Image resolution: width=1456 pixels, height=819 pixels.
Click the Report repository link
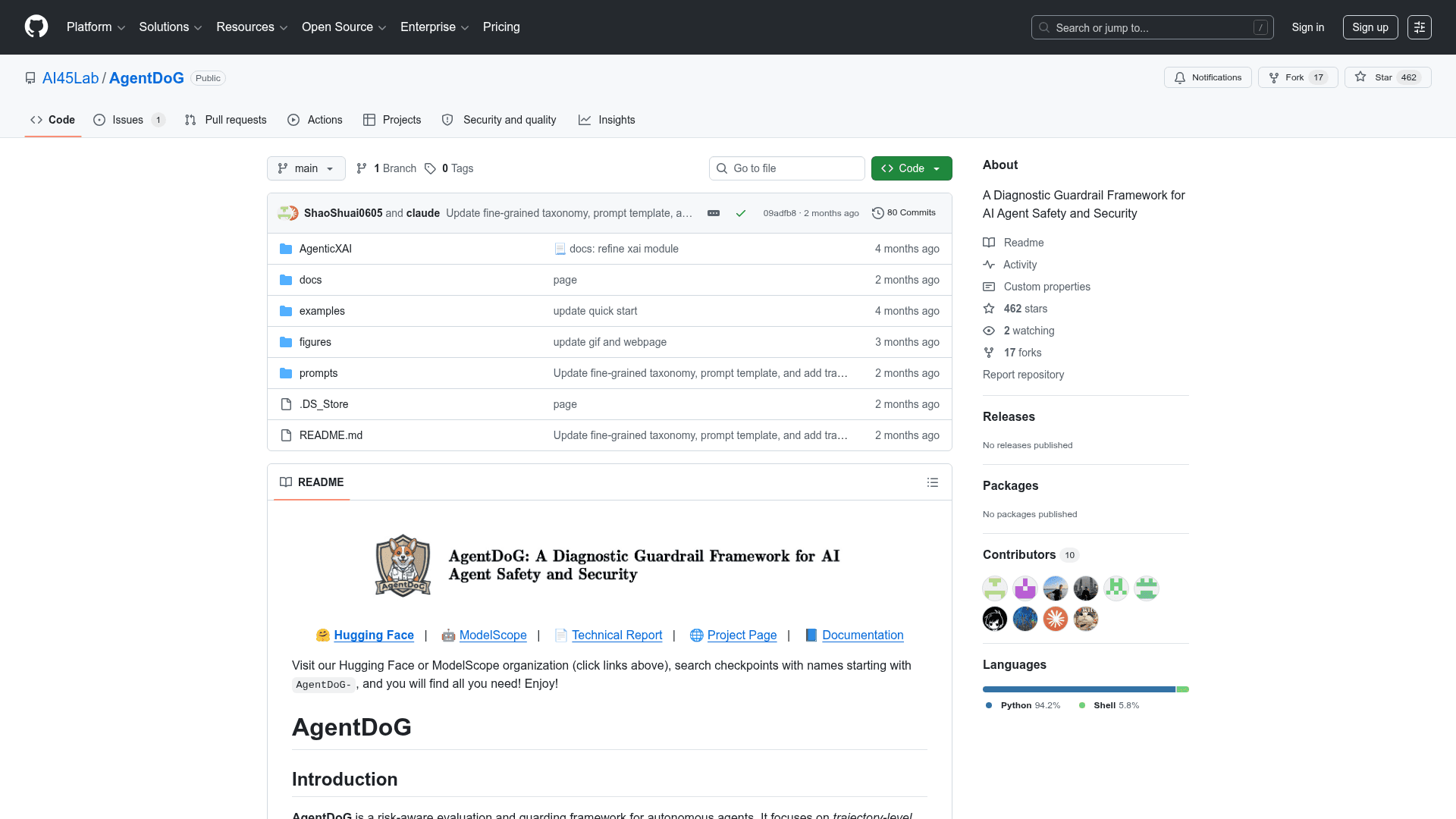click(x=1023, y=375)
